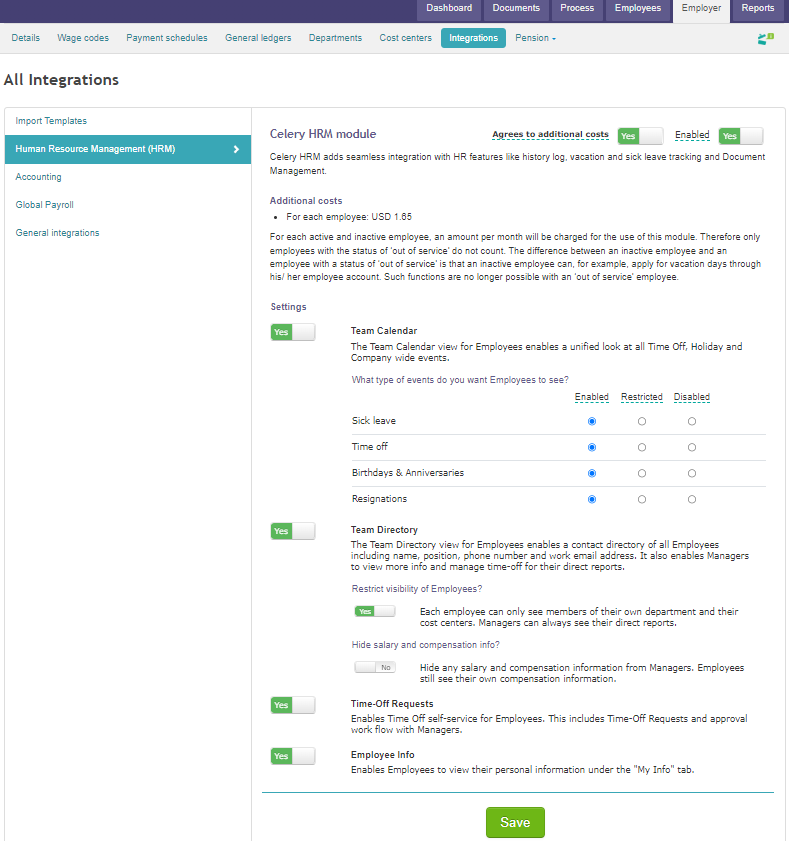
Task: Open Payment schedules sub-tab
Action: (167, 38)
